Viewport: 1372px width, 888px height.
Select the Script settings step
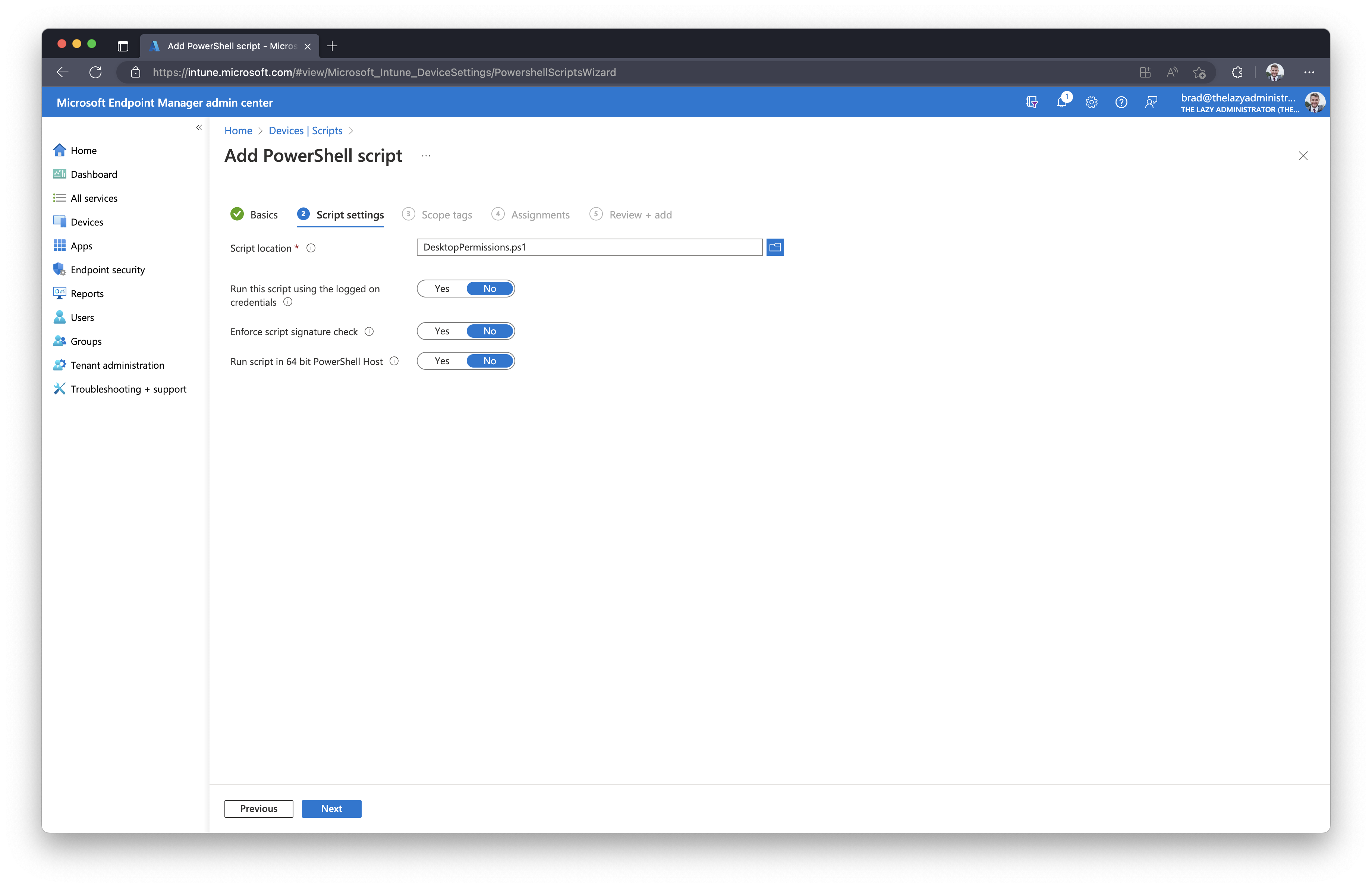pos(341,214)
